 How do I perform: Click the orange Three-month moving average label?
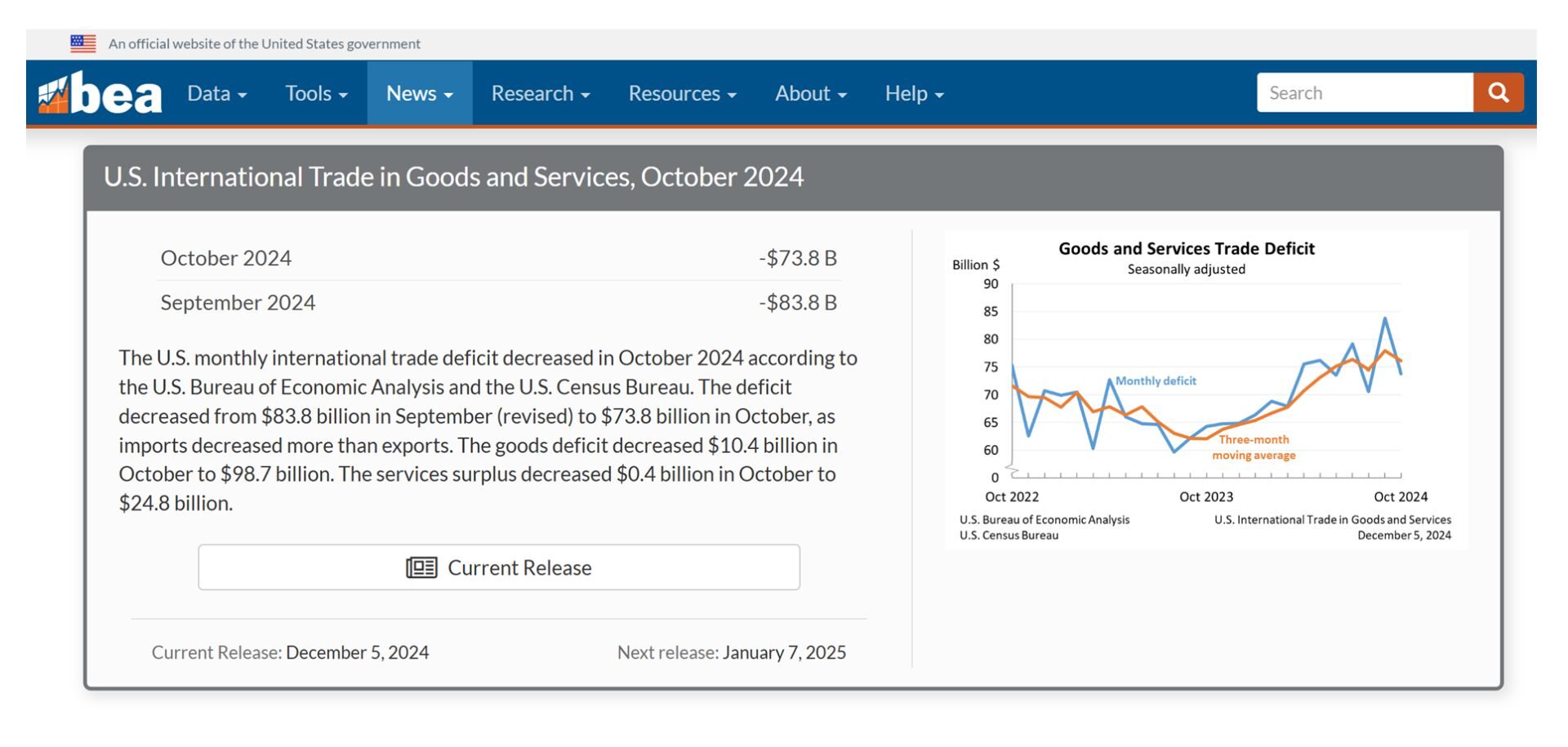point(1254,447)
